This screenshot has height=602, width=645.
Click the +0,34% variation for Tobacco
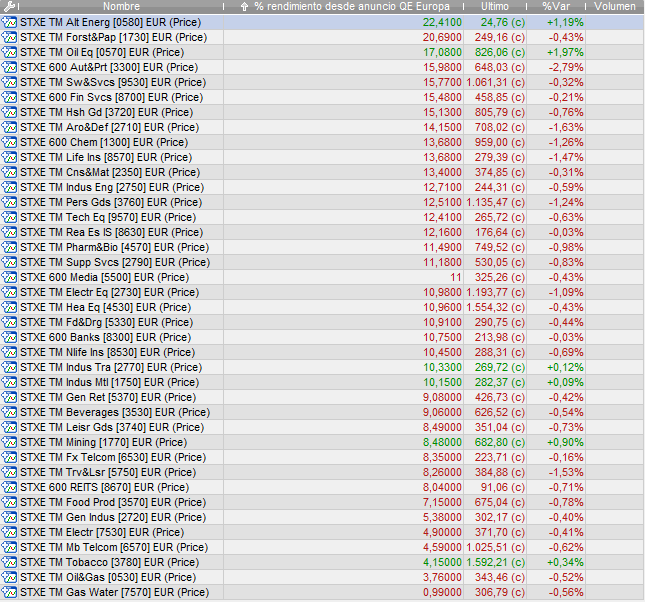565,562
